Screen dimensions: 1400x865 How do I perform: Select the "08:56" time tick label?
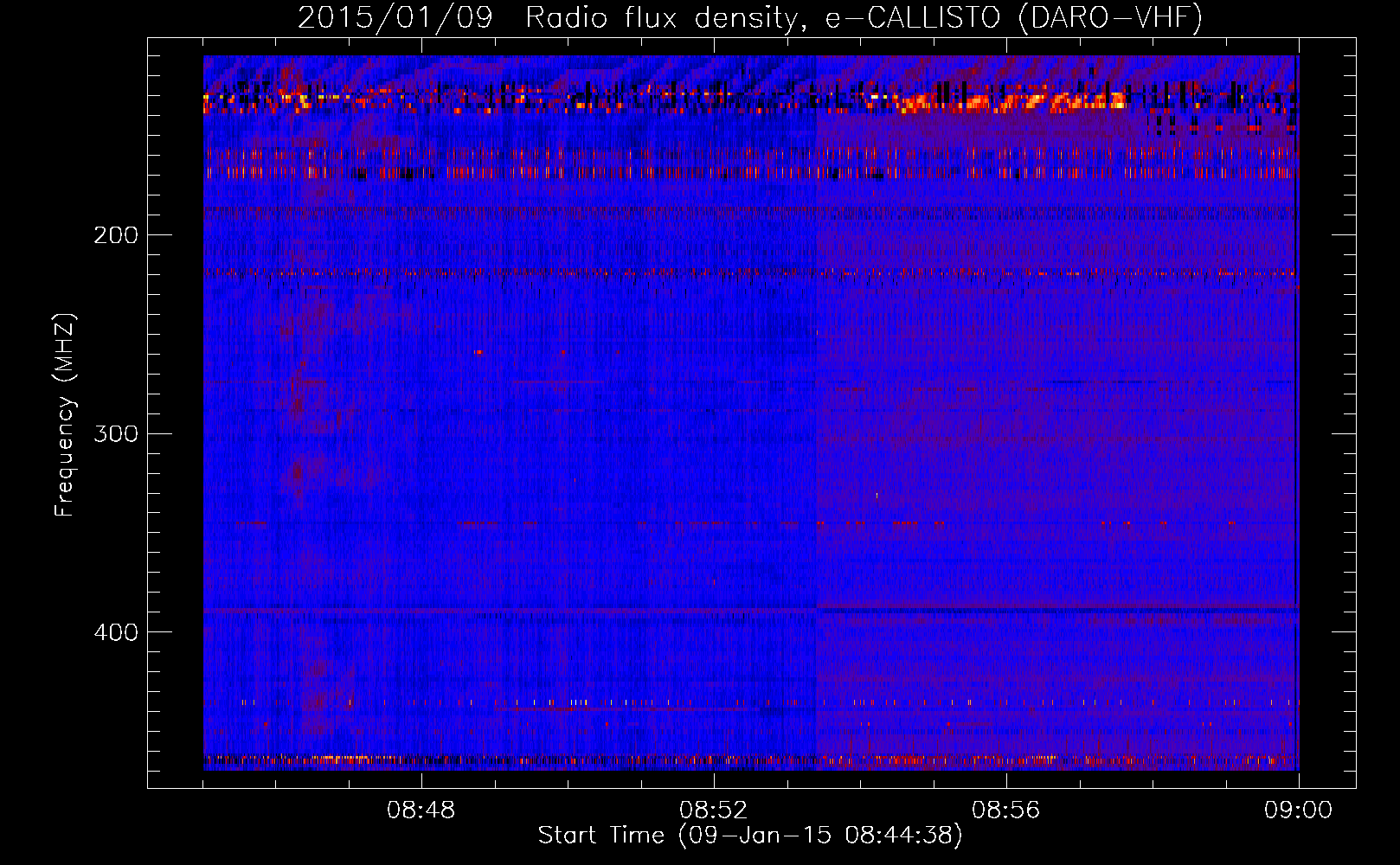tap(1006, 811)
